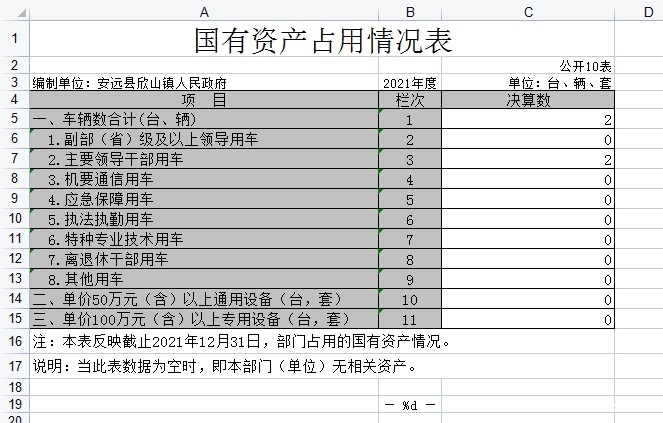Image resolution: width=663 pixels, height=423 pixels.
Task: Click the 决算数 value for 其他用车
Action: [x=528, y=279]
